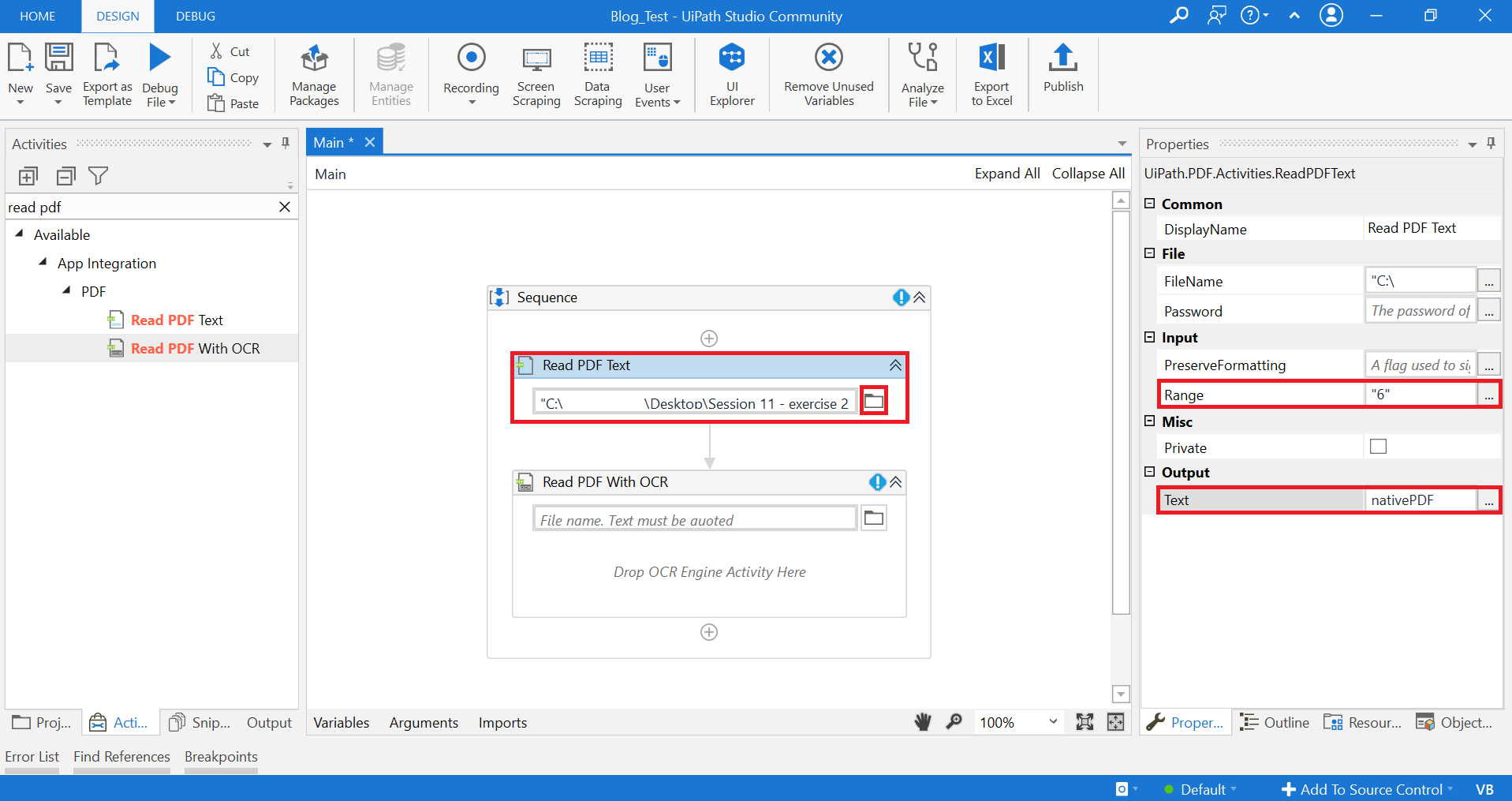This screenshot has width=1512, height=801.
Task: Open the Variables panel
Action: 342,722
